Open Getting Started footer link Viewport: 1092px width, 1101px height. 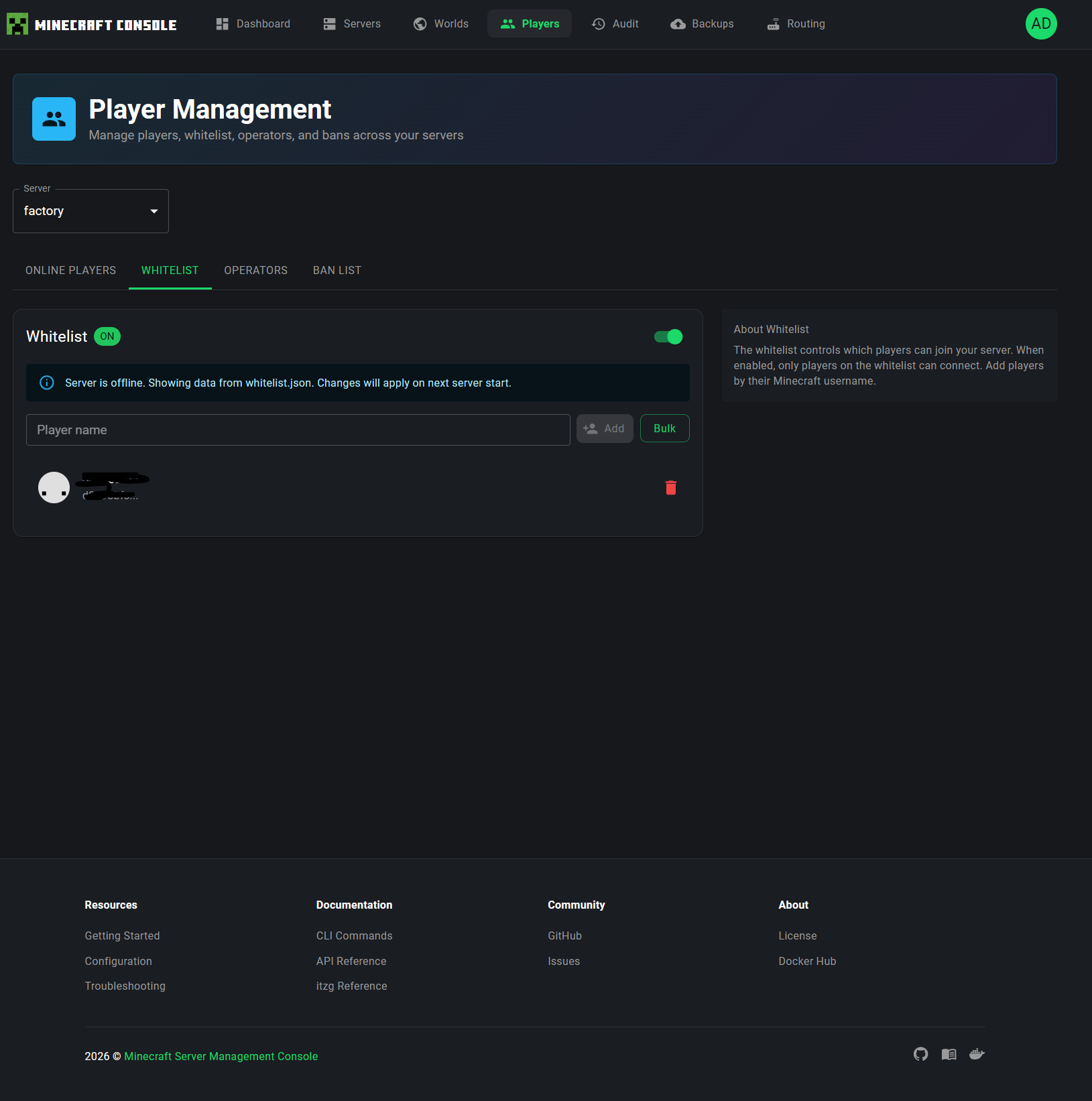(122, 935)
